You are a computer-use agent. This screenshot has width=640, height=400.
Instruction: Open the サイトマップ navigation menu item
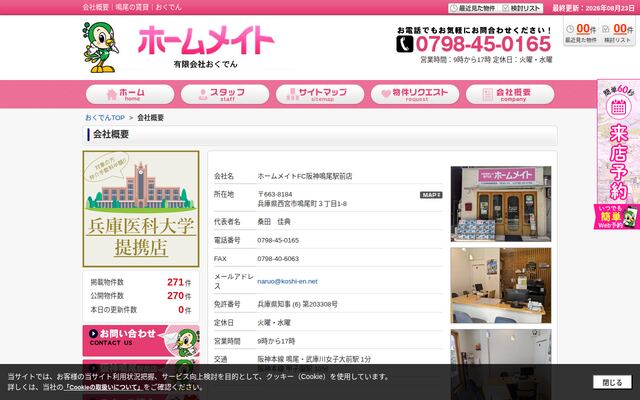coord(320,94)
